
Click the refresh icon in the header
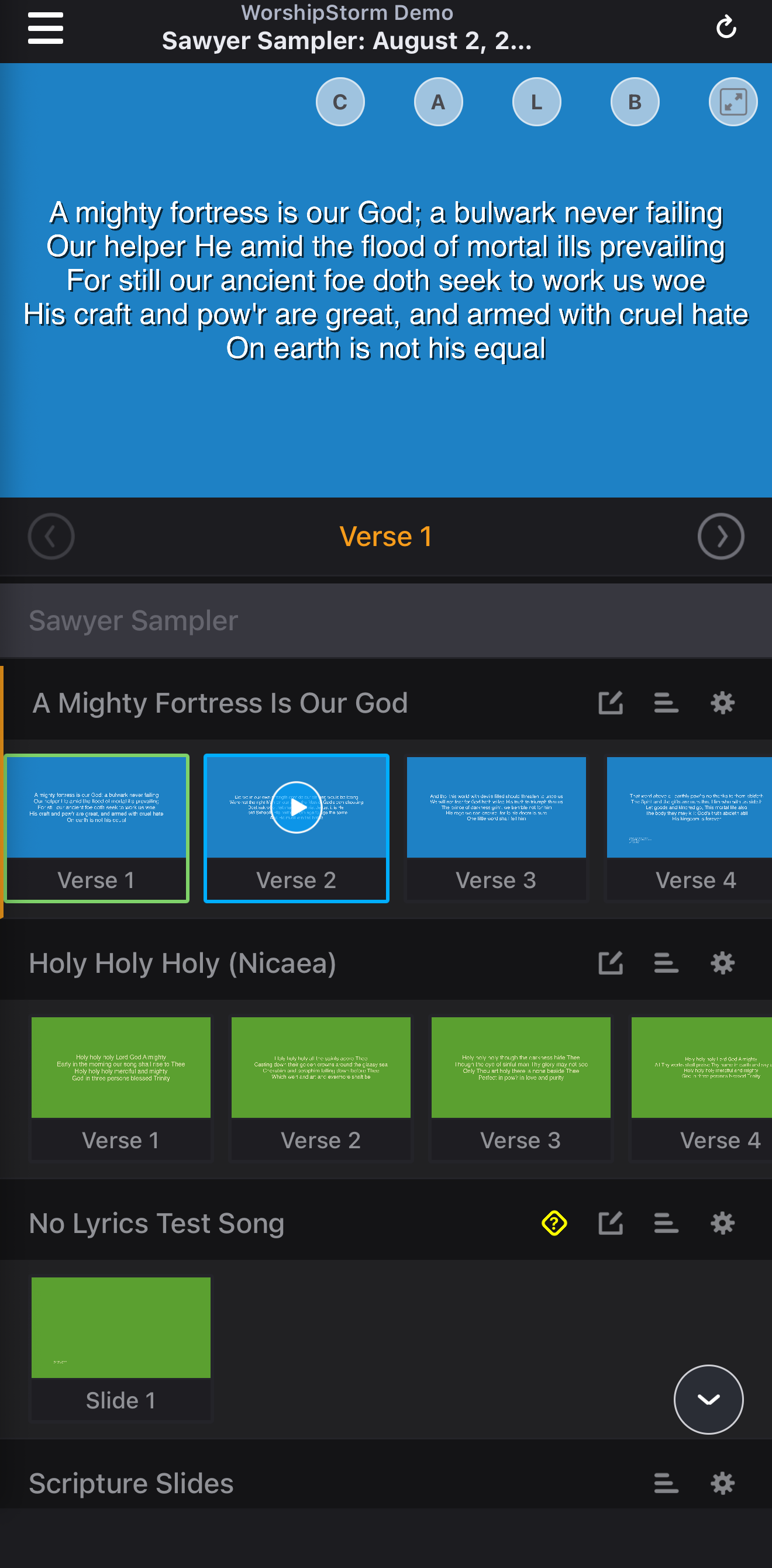726,27
